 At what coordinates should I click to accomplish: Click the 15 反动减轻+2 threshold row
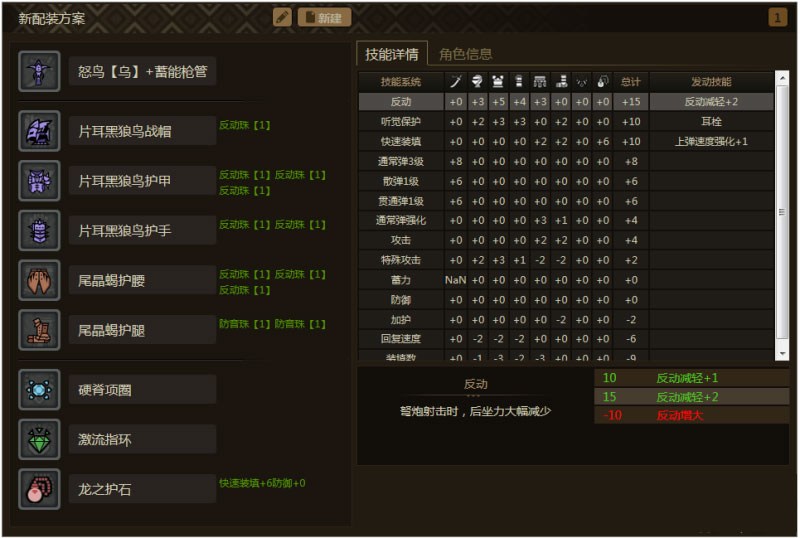pos(691,397)
